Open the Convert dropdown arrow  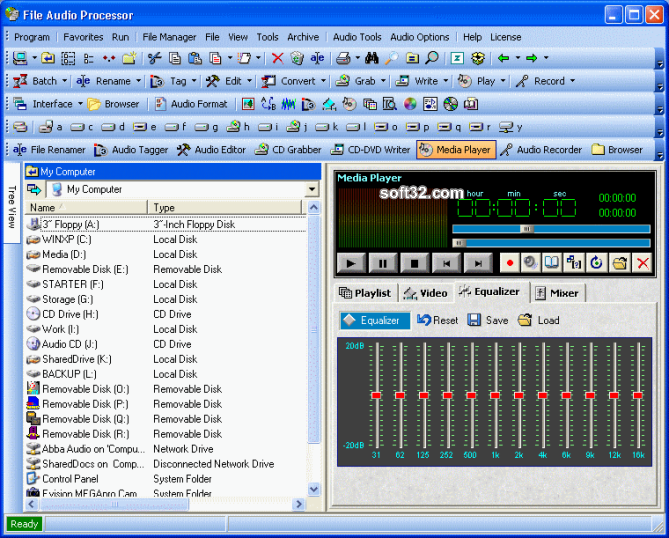(x=323, y=81)
